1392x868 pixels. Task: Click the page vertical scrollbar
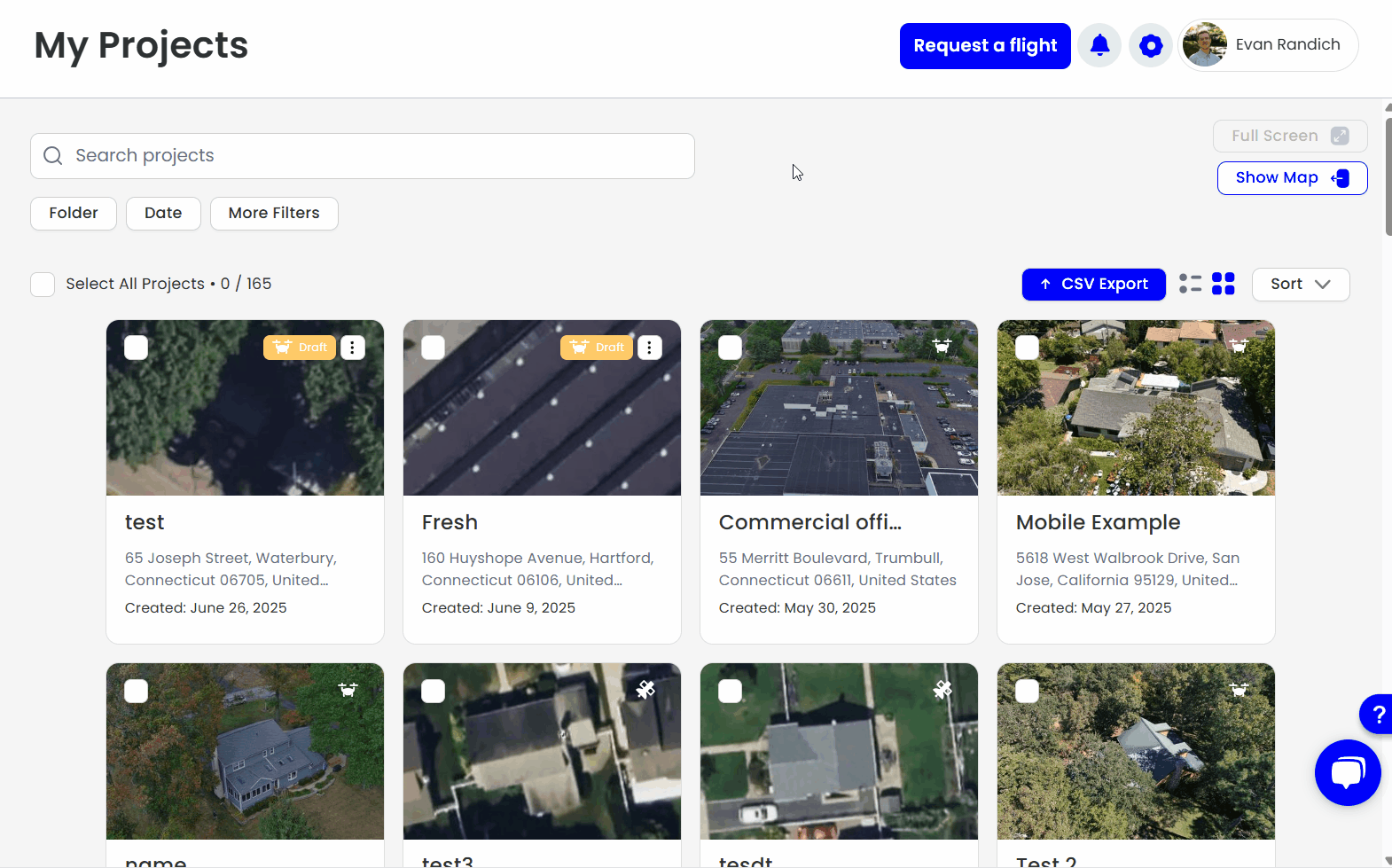tap(1388, 177)
